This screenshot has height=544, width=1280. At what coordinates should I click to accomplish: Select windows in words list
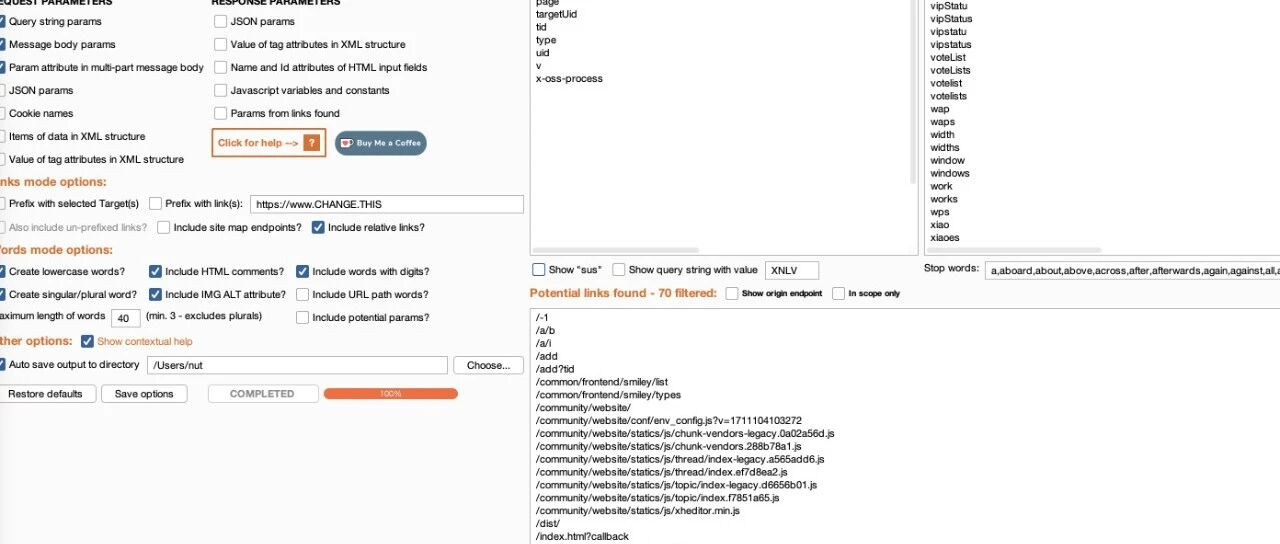pos(950,174)
